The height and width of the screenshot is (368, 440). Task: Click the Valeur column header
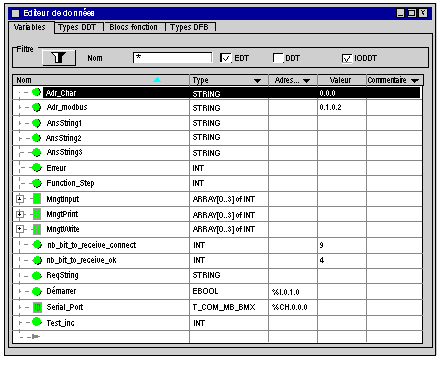pos(341,80)
